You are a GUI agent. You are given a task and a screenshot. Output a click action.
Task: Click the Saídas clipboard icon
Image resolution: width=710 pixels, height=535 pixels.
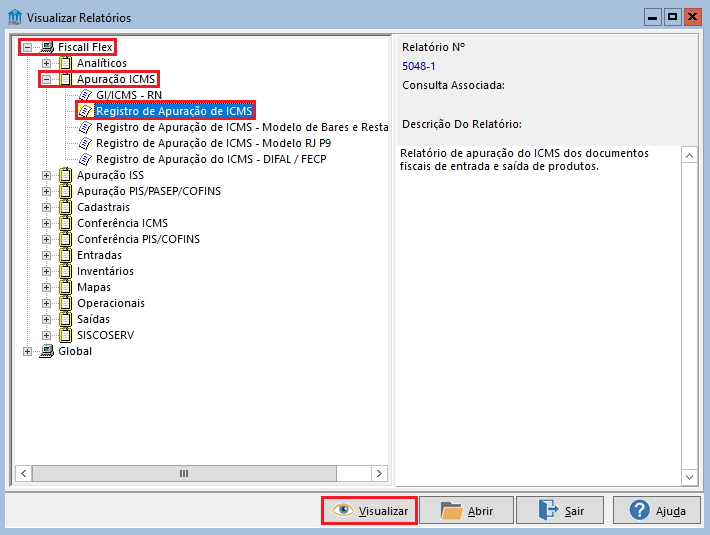[66, 319]
